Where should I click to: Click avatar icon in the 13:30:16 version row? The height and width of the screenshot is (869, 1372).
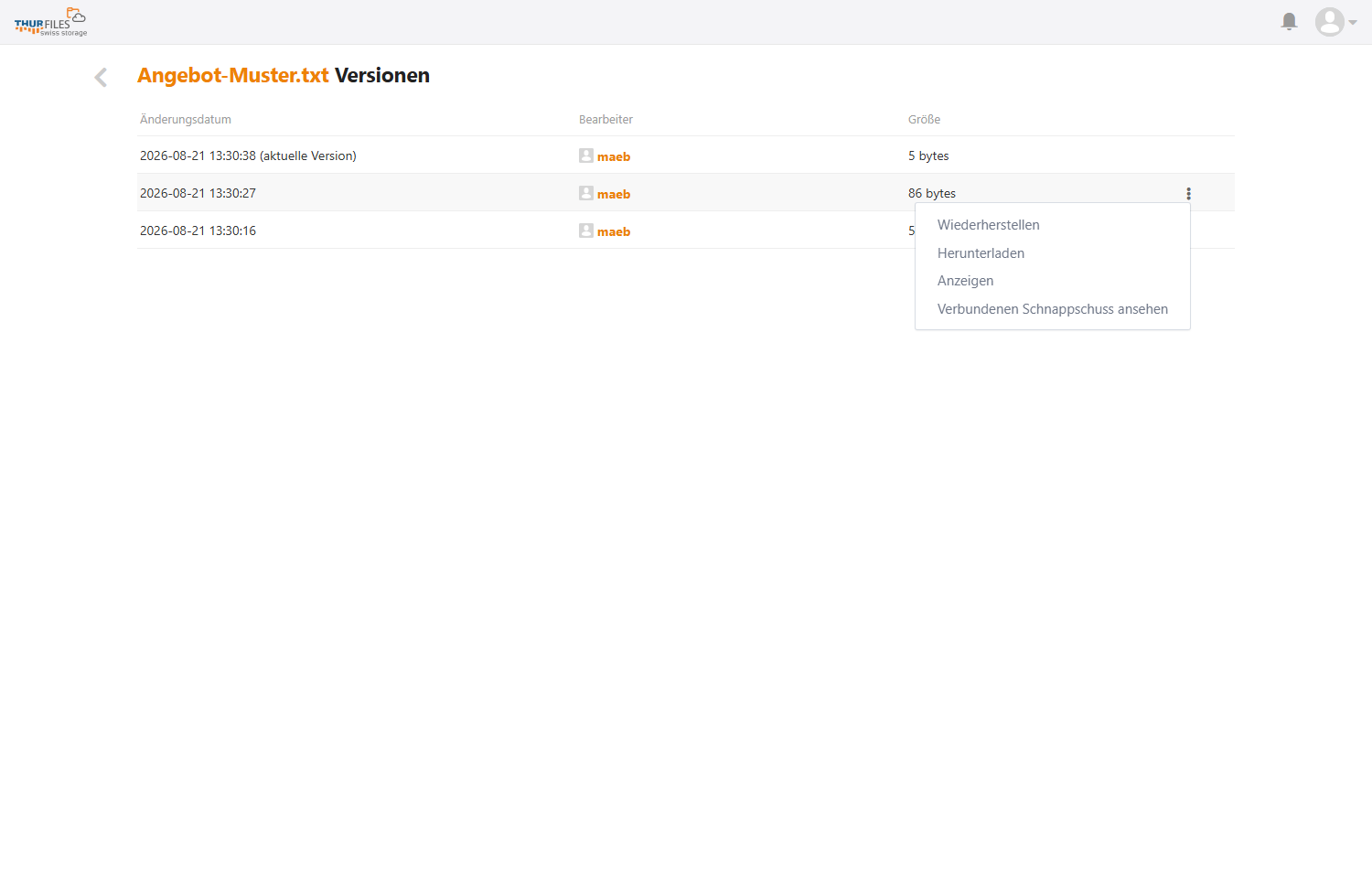[586, 231]
